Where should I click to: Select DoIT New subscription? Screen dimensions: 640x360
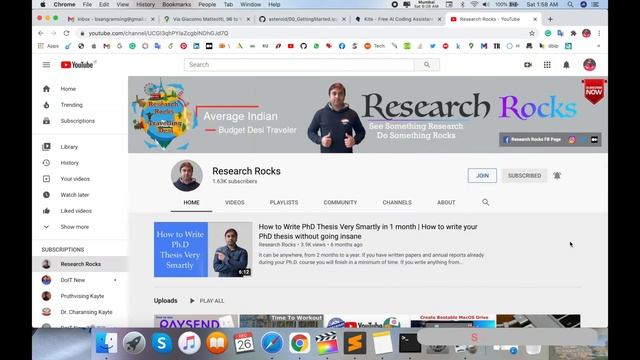[x=80, y=280]
